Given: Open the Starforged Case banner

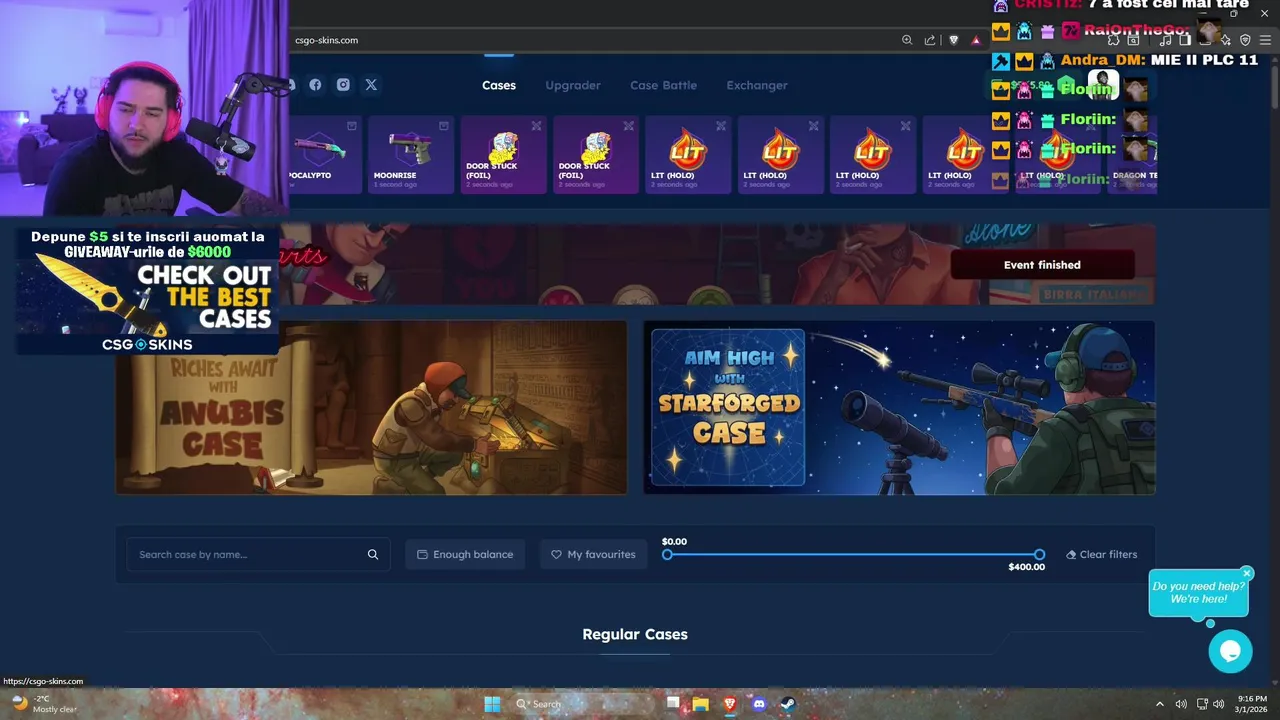Looking at the screenshot, I should tap(899, 407).
